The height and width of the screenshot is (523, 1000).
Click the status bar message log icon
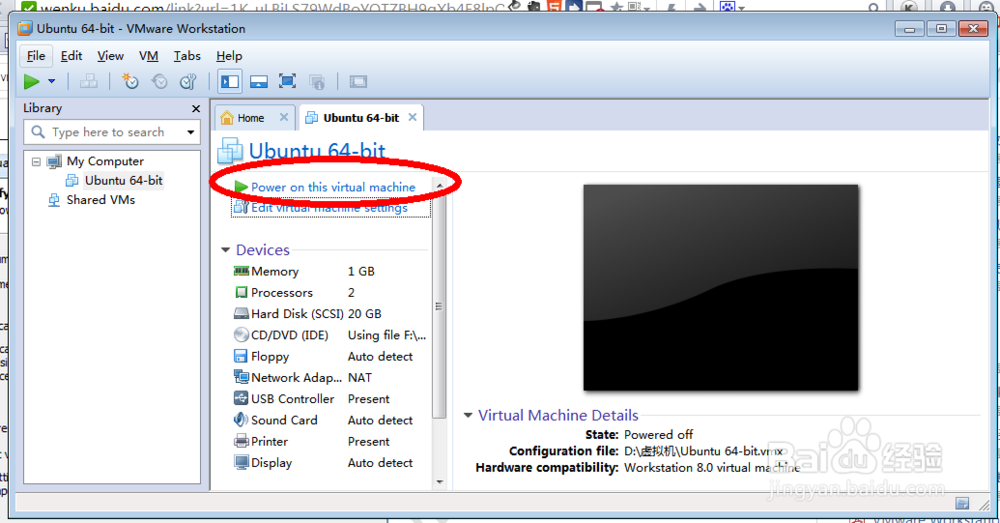(x=962, y=503)
